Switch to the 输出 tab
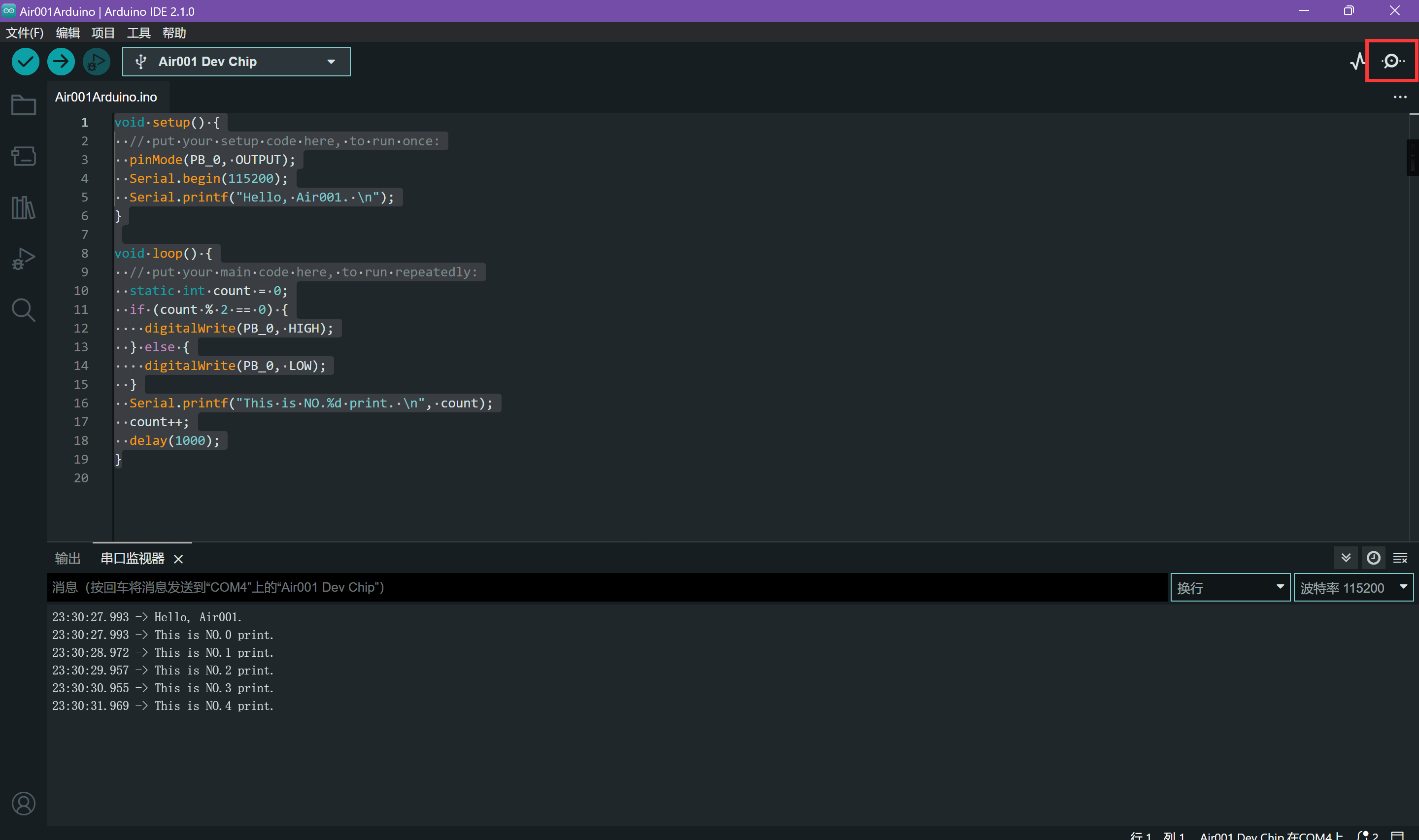The image size is (1419, 840). [68, 559]
